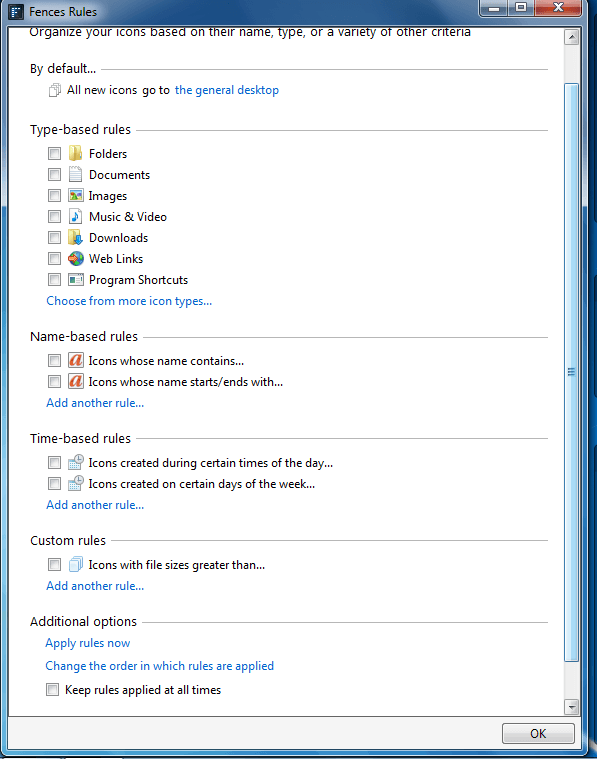The image size is (597, 759).
Task: Click the Music & Video note icon
Action: 75,216
